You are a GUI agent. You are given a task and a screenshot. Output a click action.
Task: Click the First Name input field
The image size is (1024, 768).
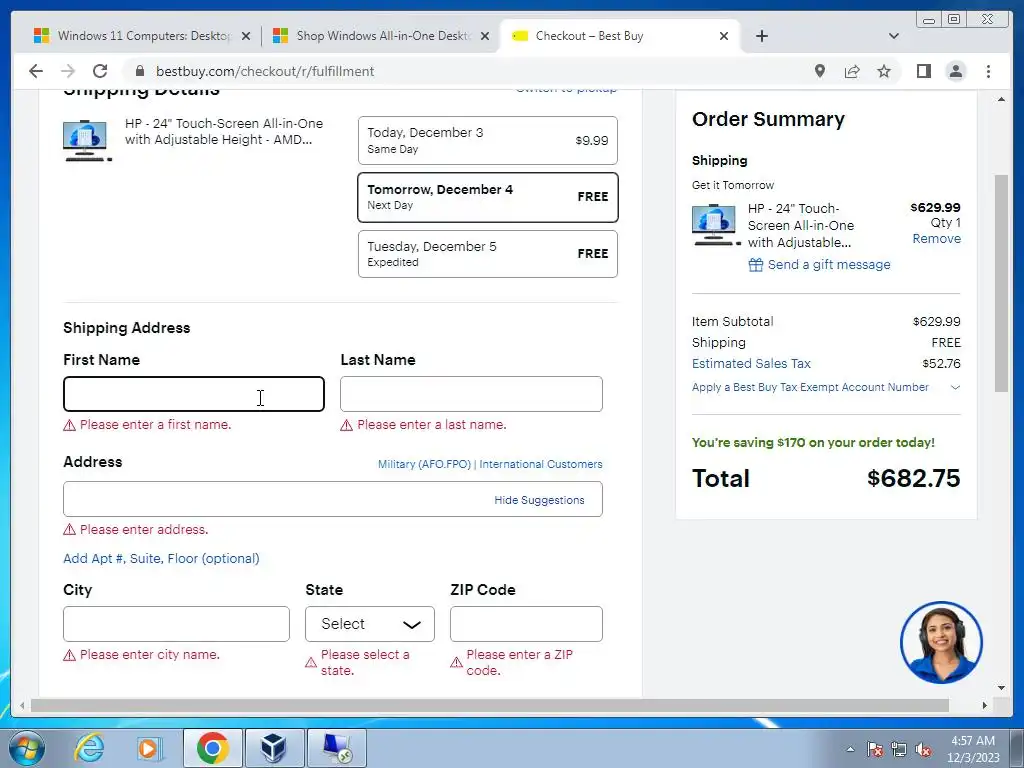(x=194, y=394)
